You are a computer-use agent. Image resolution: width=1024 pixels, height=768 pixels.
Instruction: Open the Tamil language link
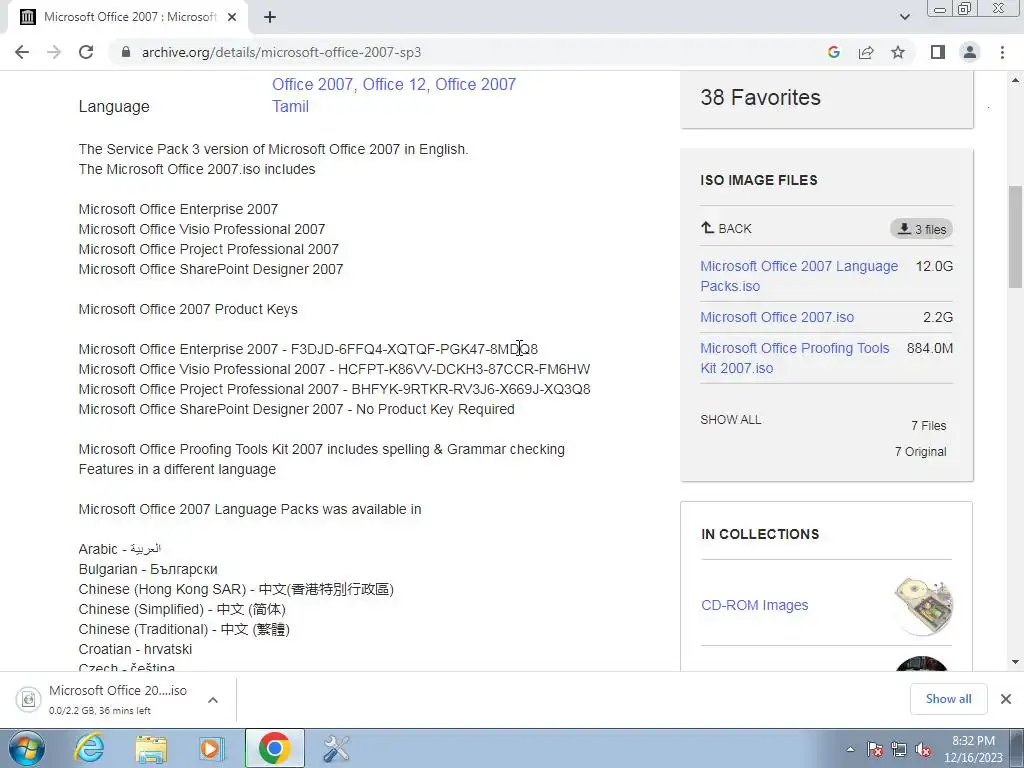290,106
